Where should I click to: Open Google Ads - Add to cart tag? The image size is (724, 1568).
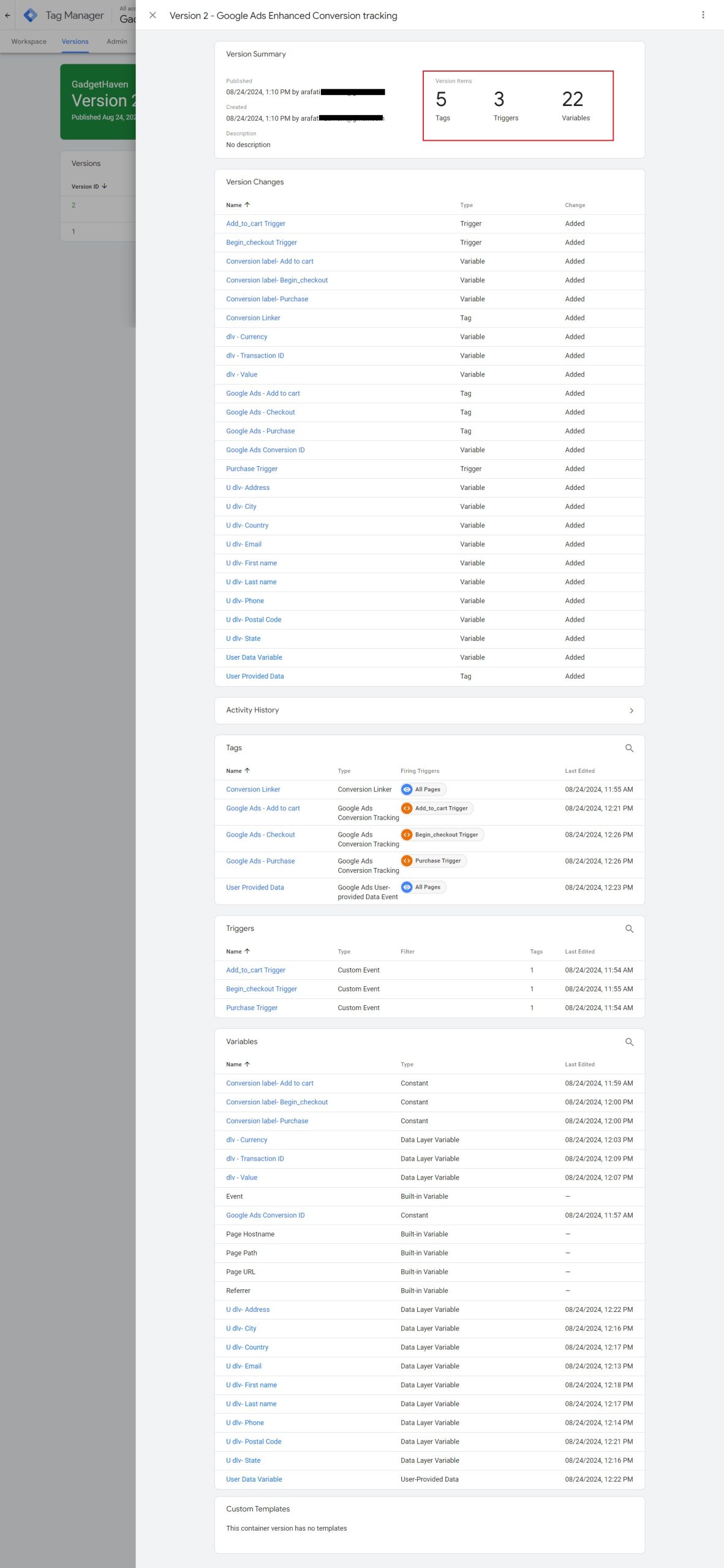click(263, 809)
